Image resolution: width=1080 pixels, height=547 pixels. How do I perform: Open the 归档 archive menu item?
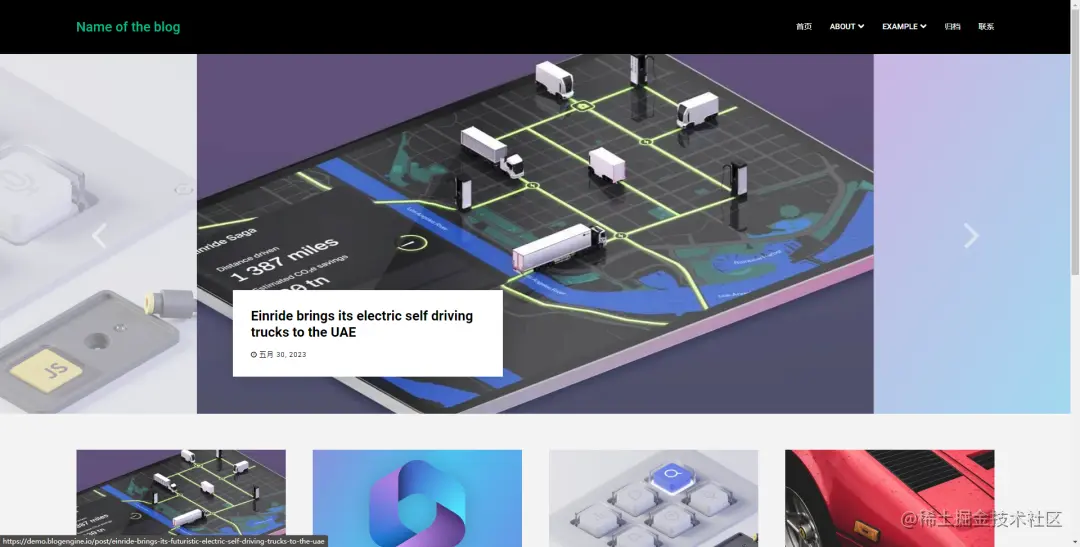click(x=953, y=26)
